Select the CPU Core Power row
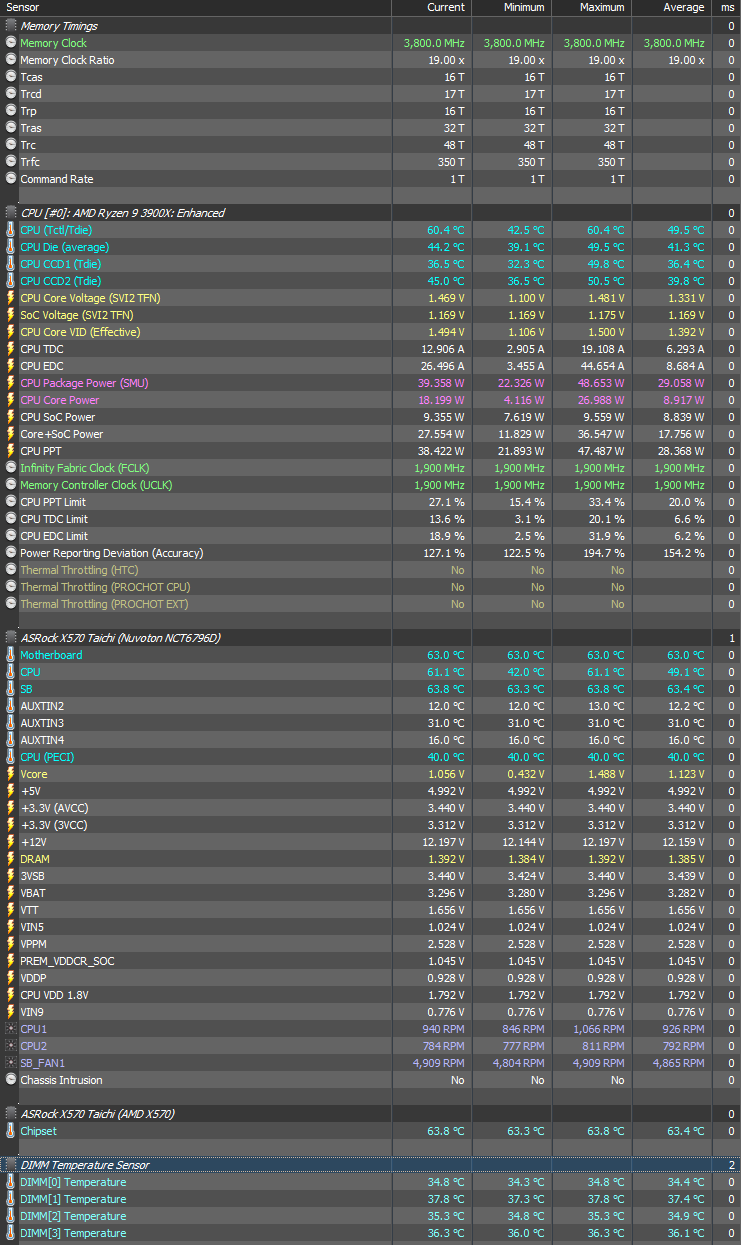This screenshot has width=741, height=1245. click(370, 400)
